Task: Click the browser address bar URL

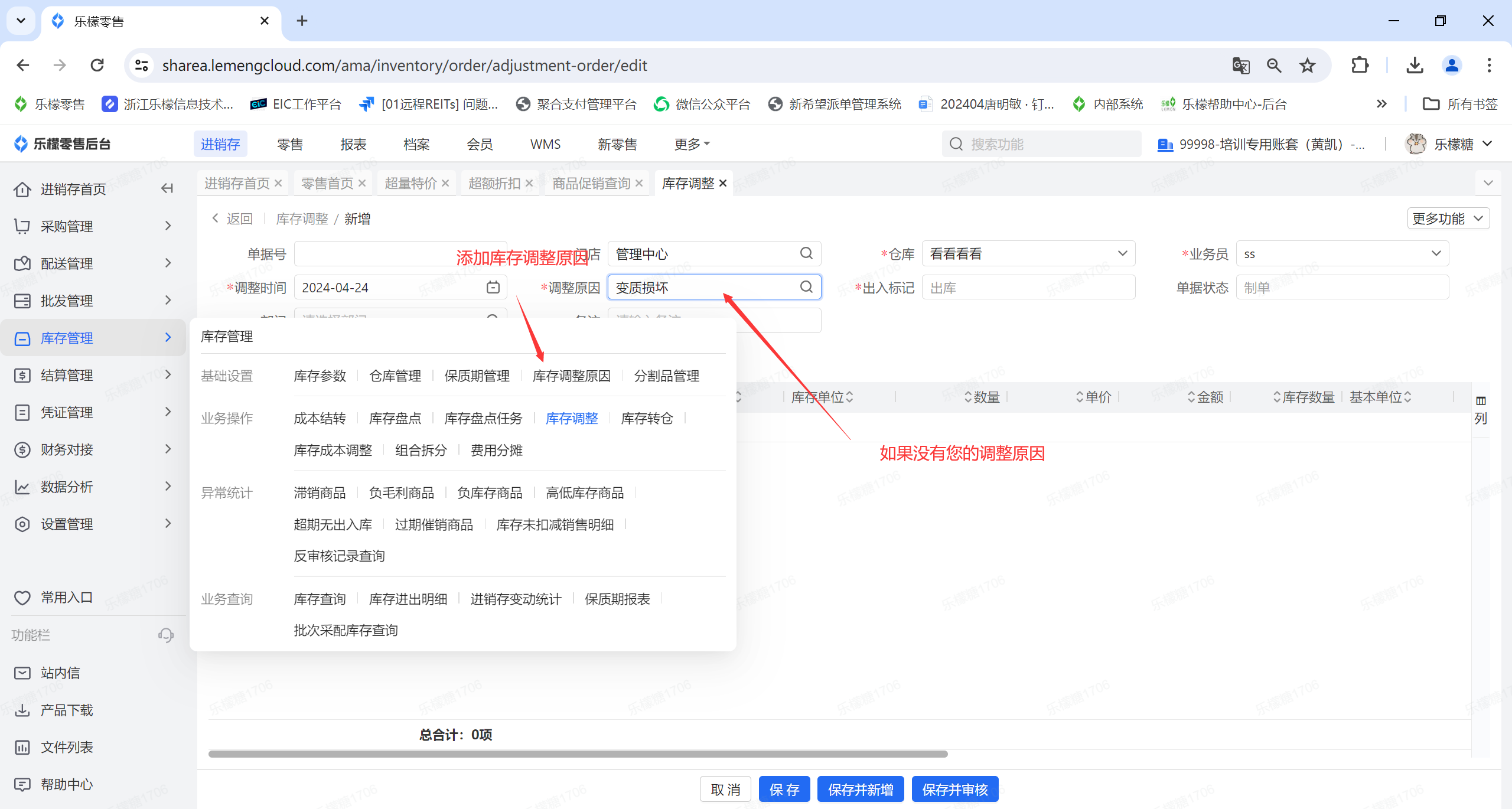Action: coord(405,66)
